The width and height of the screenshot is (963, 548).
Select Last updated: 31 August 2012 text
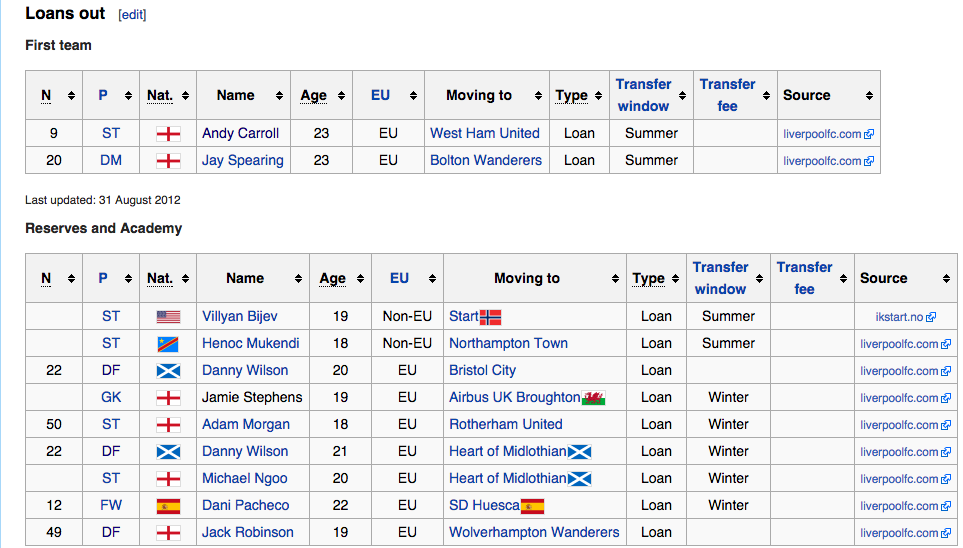(x=103, y=200)
